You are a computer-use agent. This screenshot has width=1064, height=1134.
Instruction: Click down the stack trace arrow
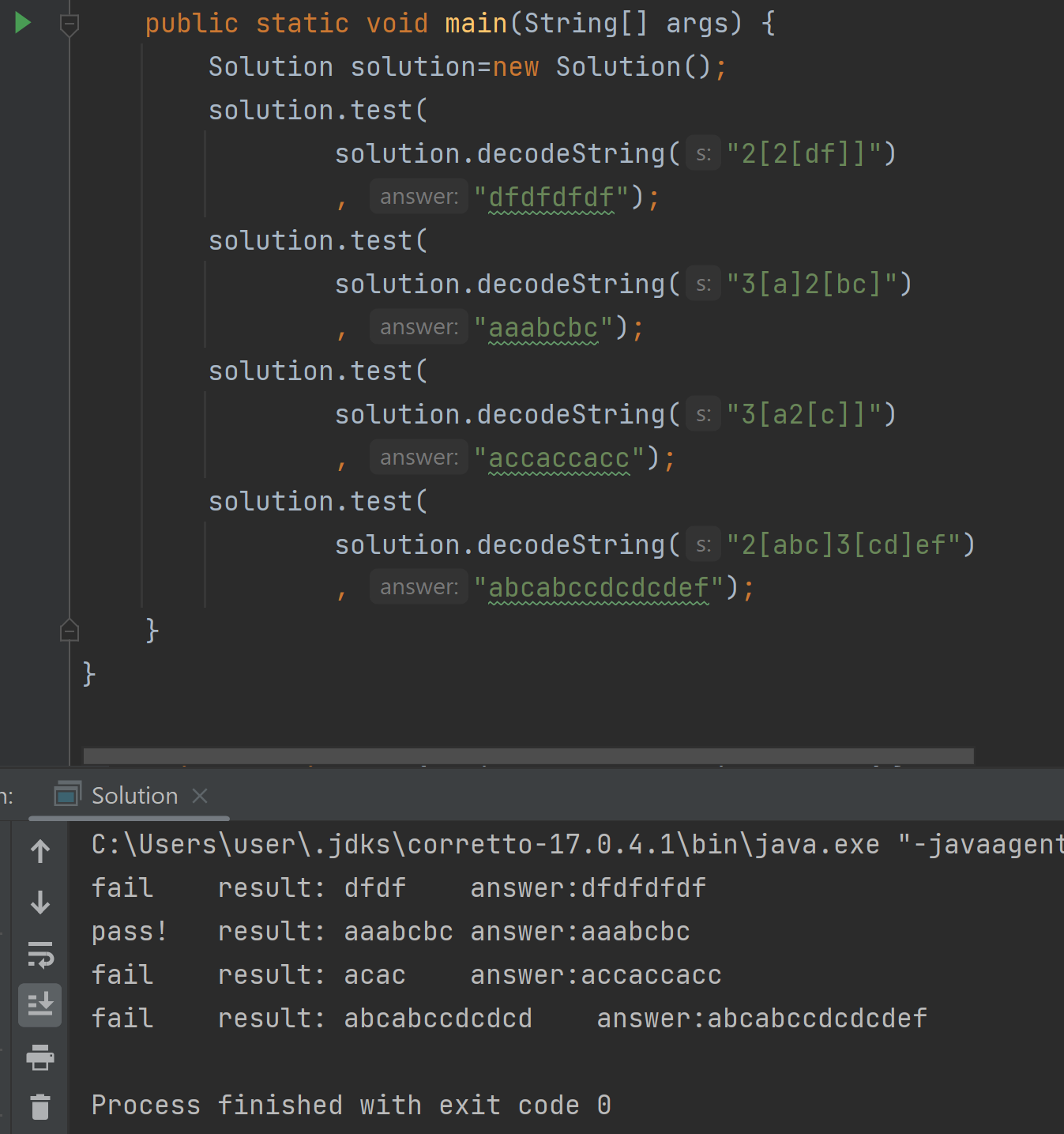40,902
